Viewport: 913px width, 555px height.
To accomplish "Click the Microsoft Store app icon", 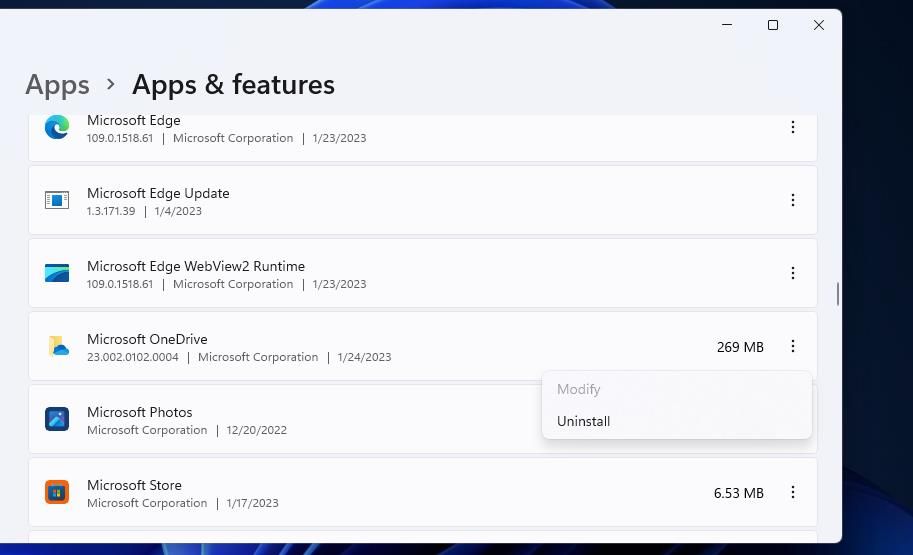I will [x=57, y=492].
